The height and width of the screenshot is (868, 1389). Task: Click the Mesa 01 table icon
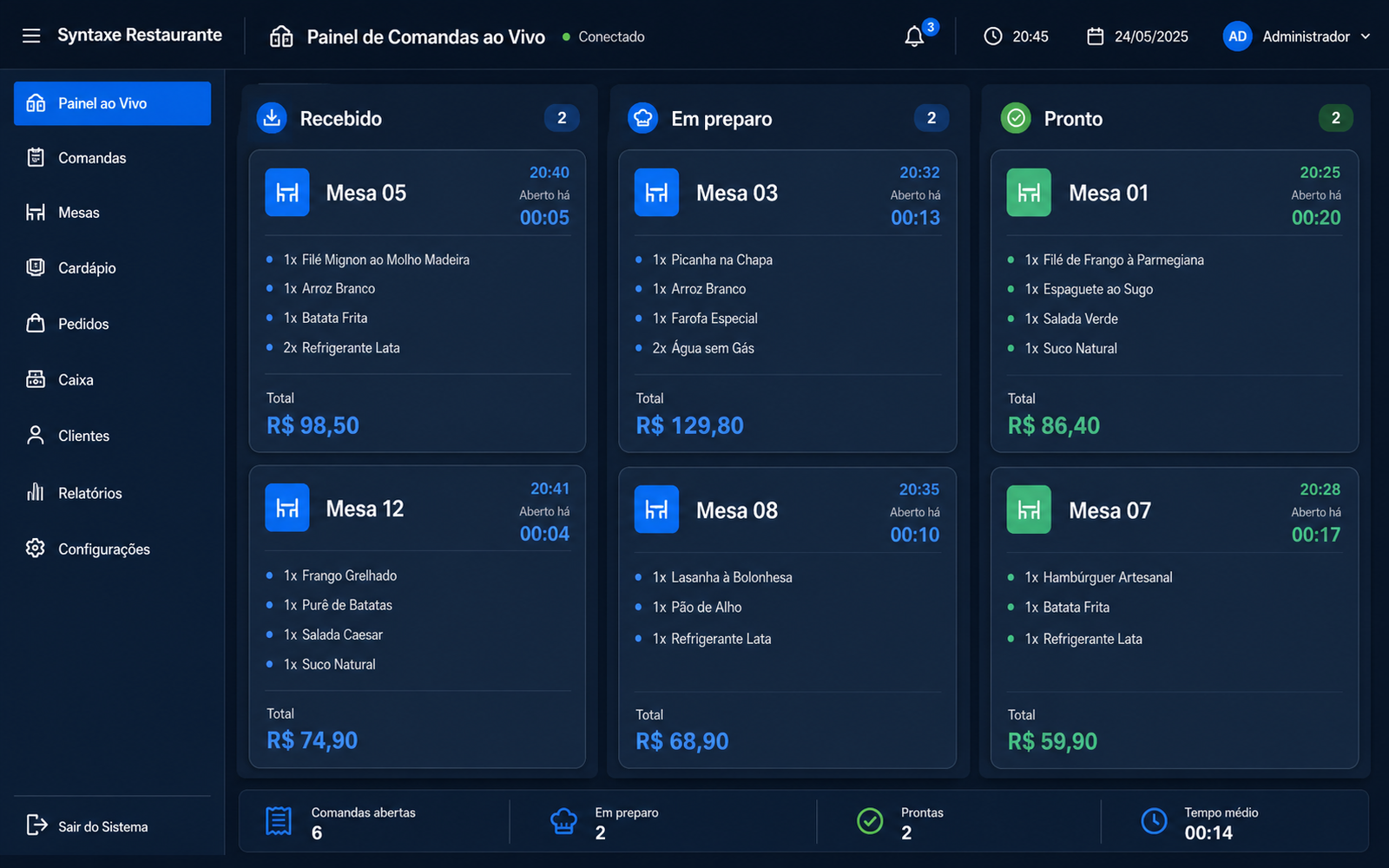1029,193
